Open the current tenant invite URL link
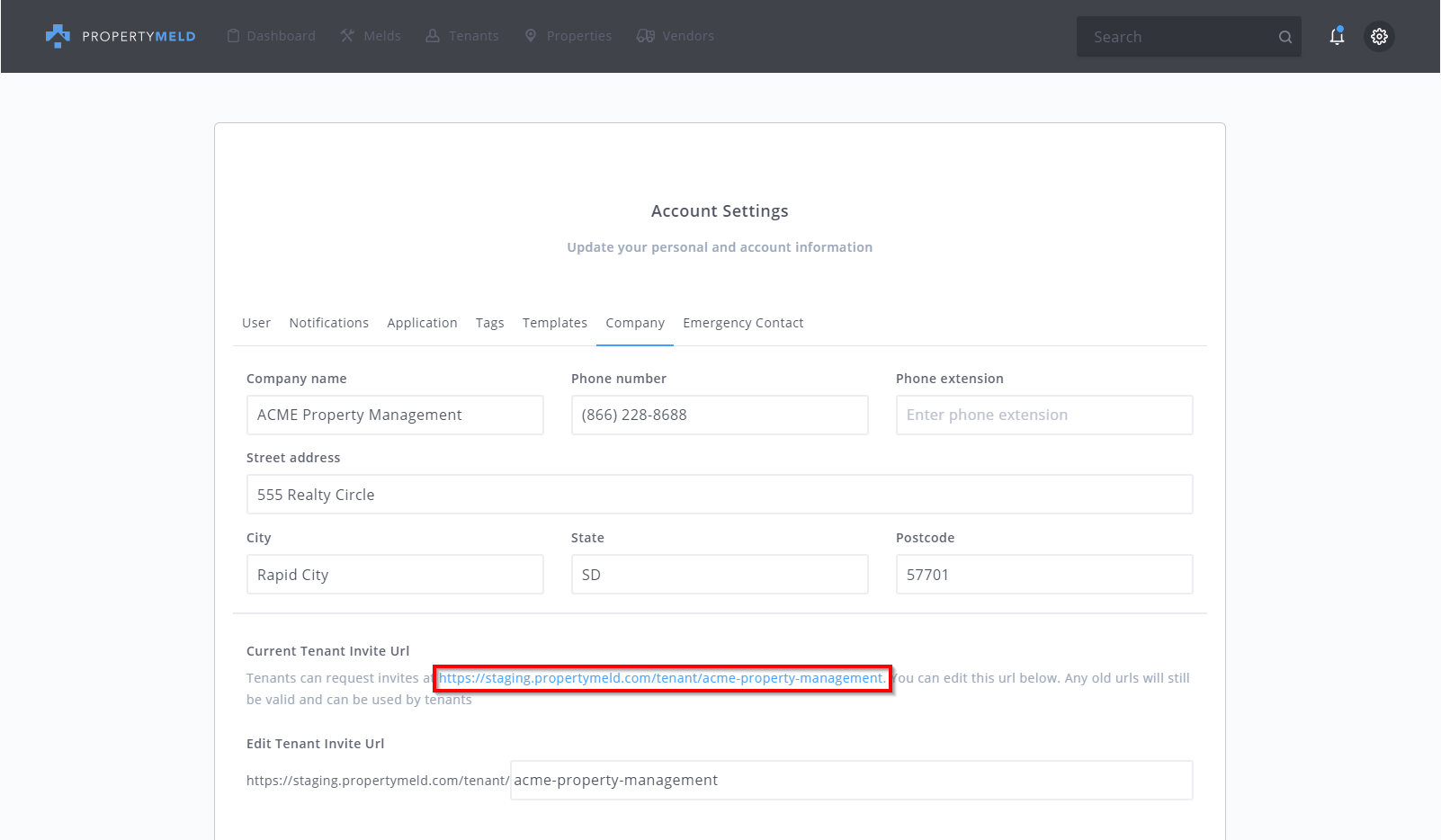Screen dimensions: 1441x840 click(662, 678)
